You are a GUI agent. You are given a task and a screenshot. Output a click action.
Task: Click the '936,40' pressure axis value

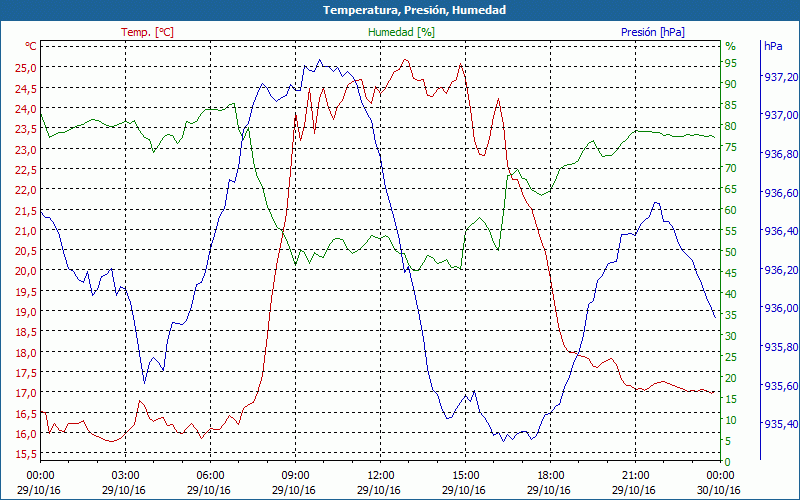click(x=781, y=231)
